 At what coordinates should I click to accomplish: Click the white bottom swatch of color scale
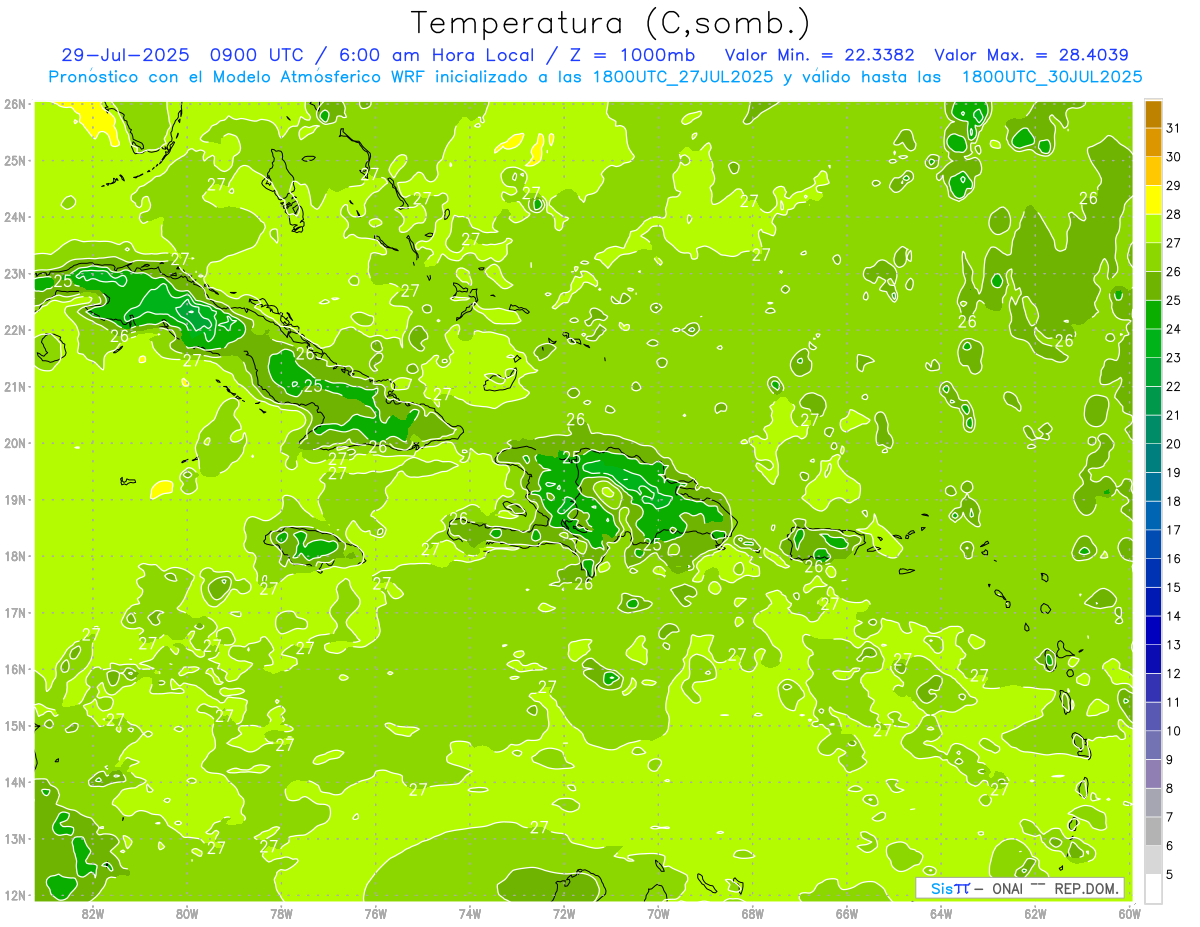coord(1153,889)
